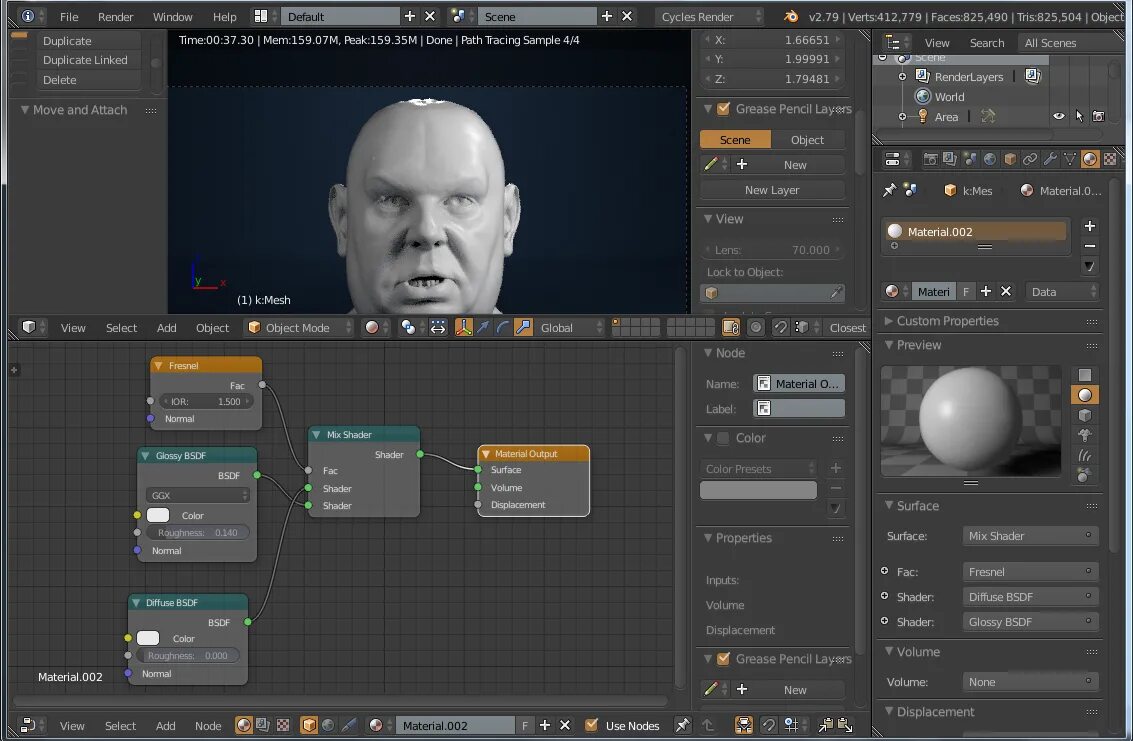Screen dimensions: 1133x741
Task: Toggle Grease Pencil Layers checkbox in viewport panel
Action: click(x=723, y=109)
